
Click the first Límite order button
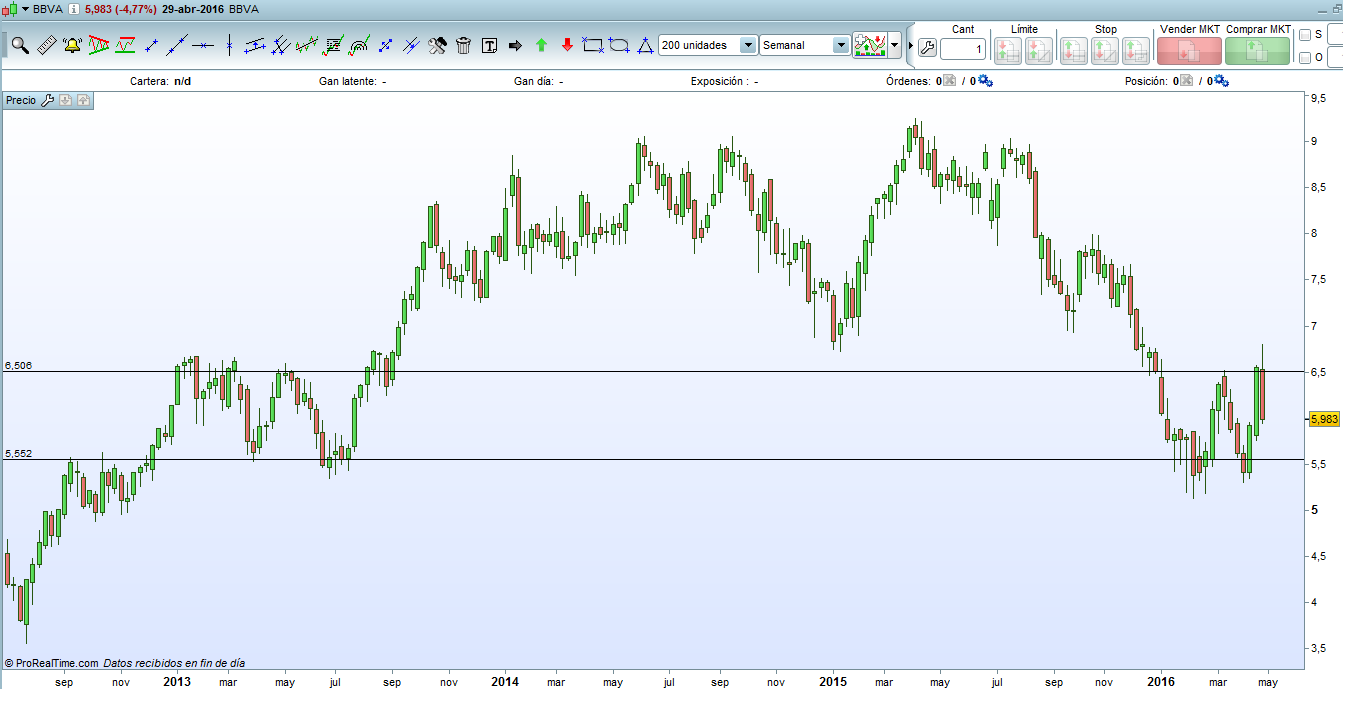tap(1007, 49)
